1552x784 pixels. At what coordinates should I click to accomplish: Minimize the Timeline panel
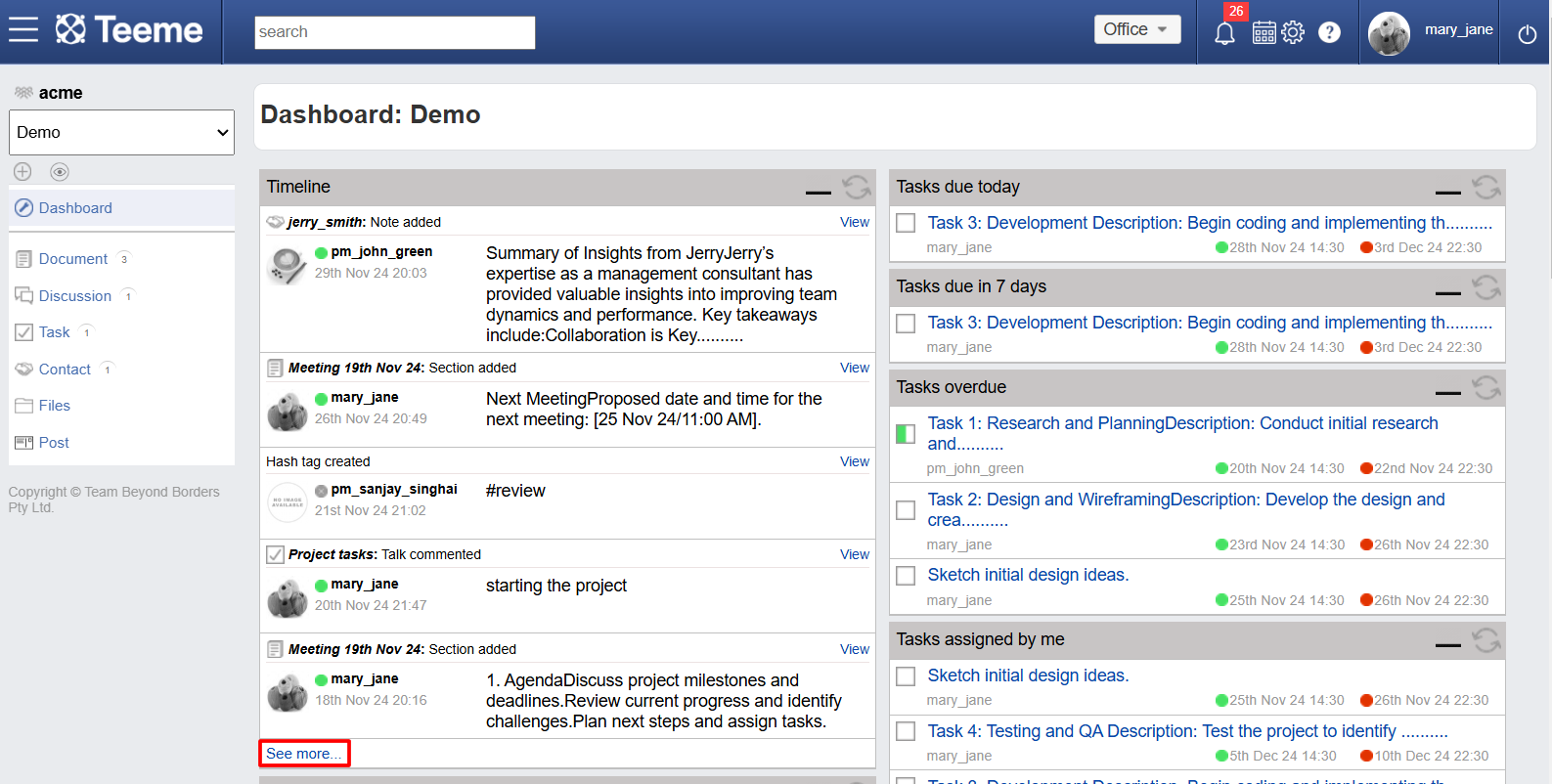tap(819, 192)
